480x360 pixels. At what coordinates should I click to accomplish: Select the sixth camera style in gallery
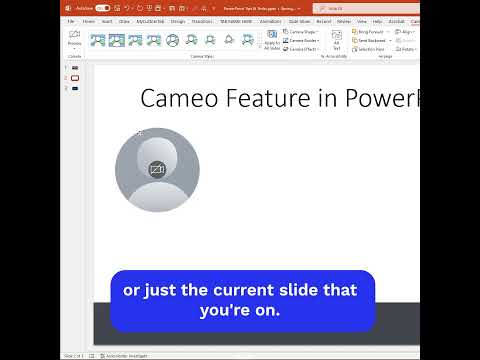point(191,40)
